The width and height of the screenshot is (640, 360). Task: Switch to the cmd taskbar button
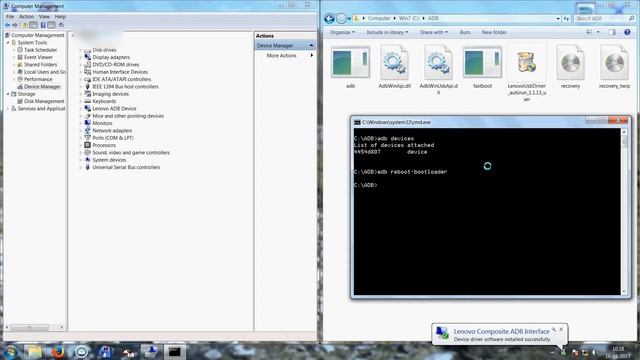[175, 352]
